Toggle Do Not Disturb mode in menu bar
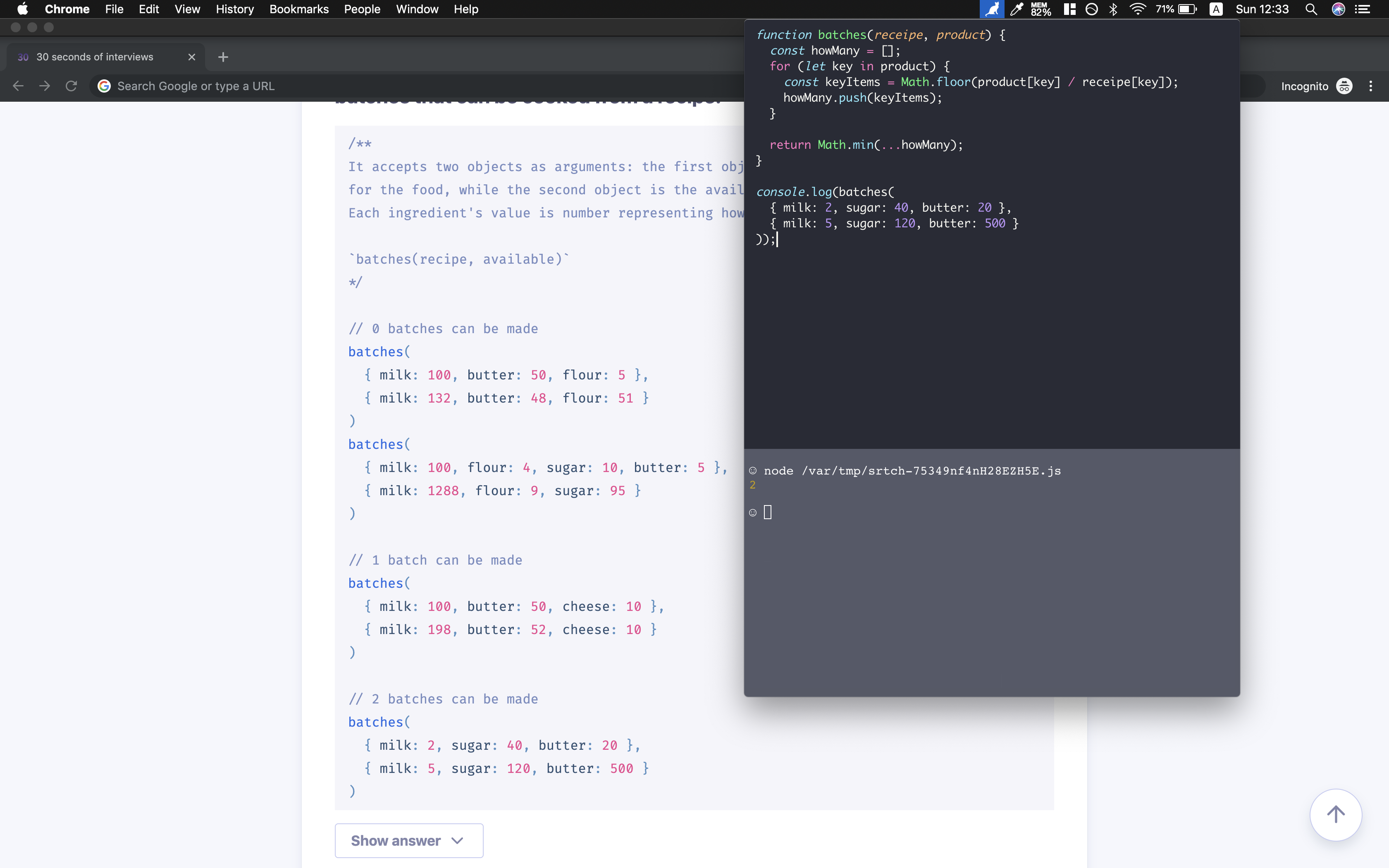This screenshot has height=868, width=1389. tap(1091, 9)
